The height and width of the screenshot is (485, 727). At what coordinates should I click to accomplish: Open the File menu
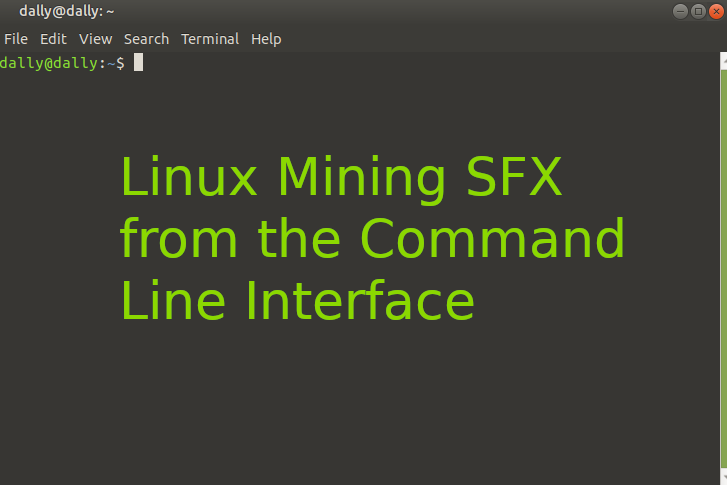16,39
